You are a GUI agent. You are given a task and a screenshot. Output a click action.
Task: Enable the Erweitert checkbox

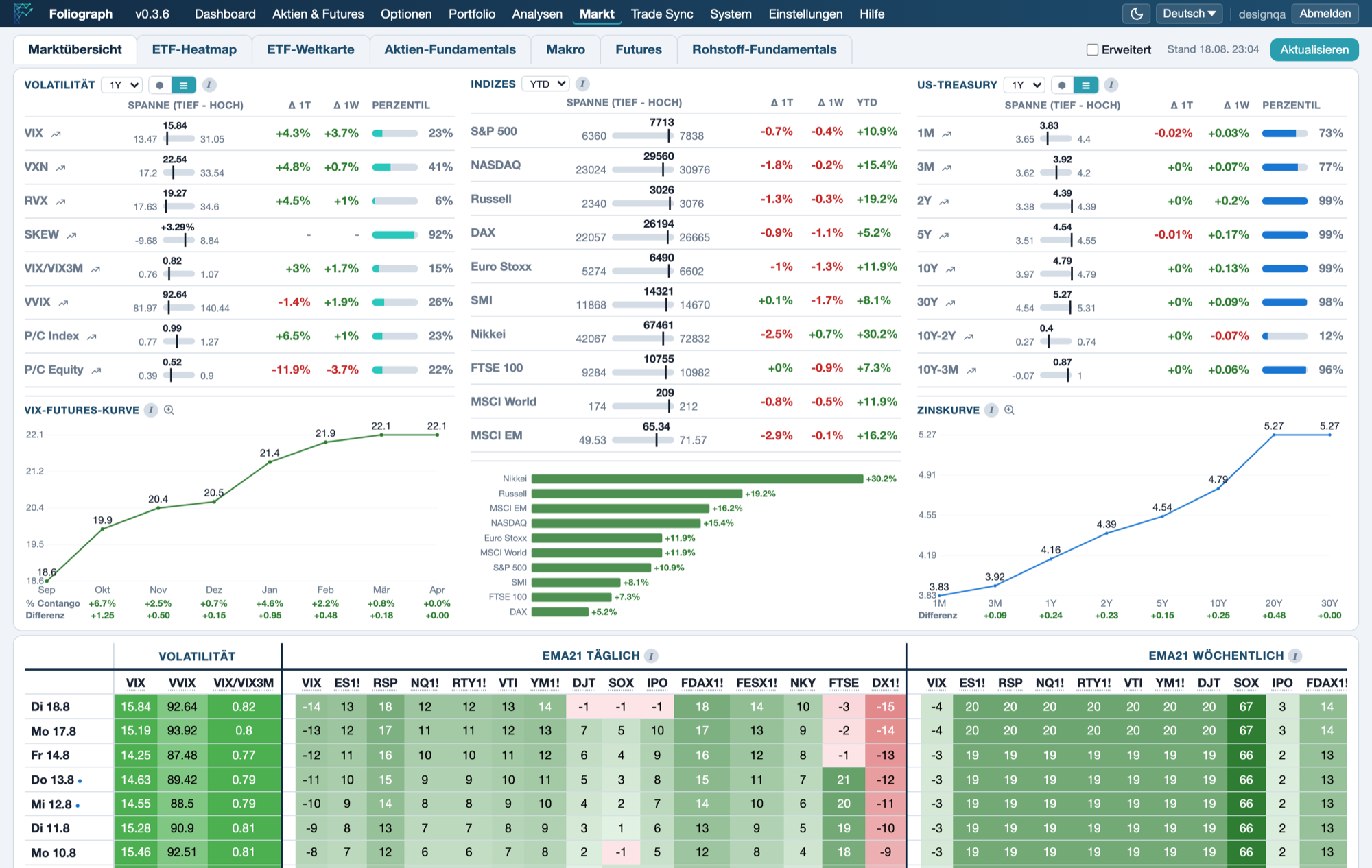click(1093, 49)
